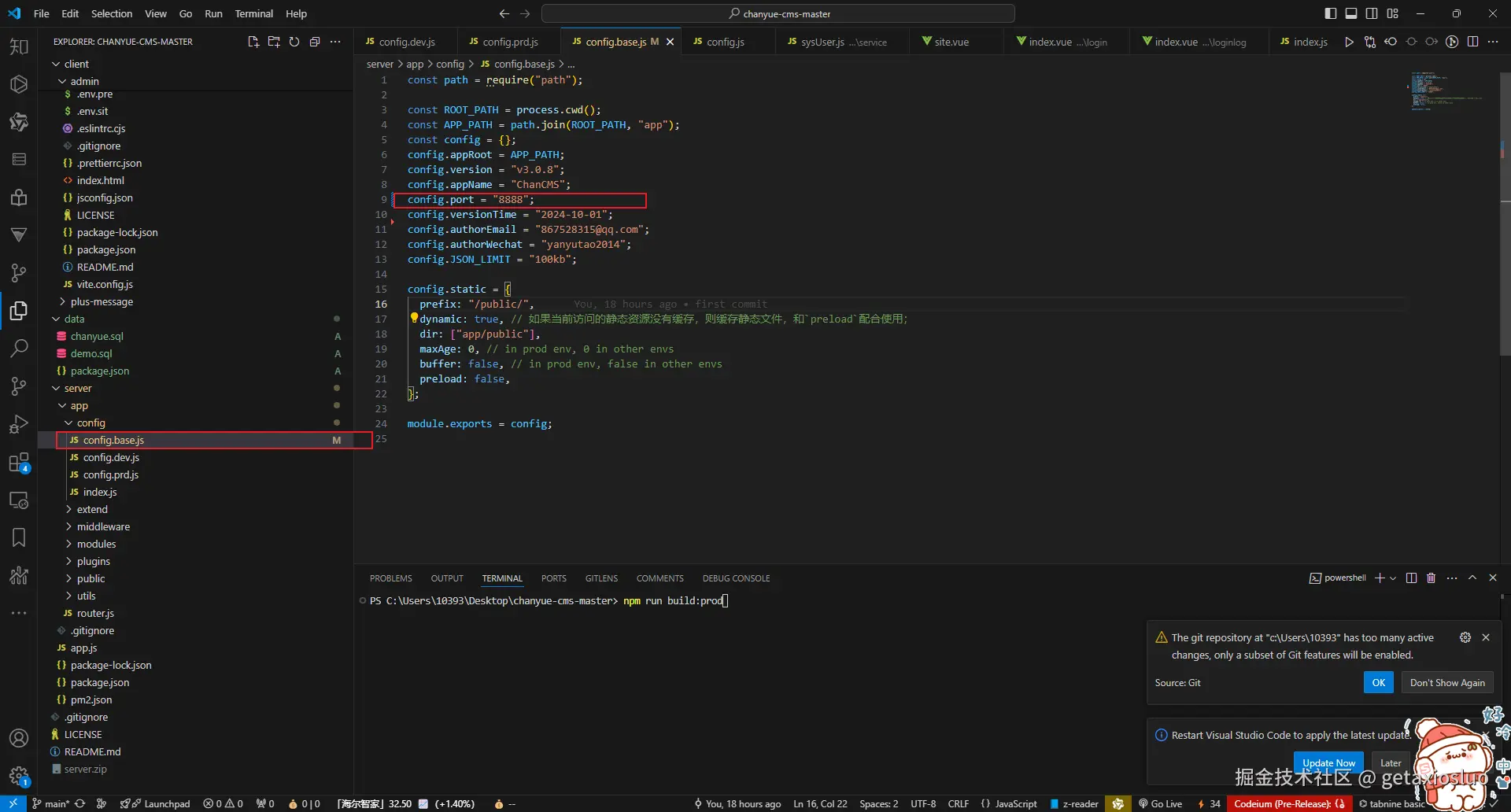Maximize the terminal panel size
Image resolution: width=1511 pixels, height=812 pixels.
pos(1472,578)
